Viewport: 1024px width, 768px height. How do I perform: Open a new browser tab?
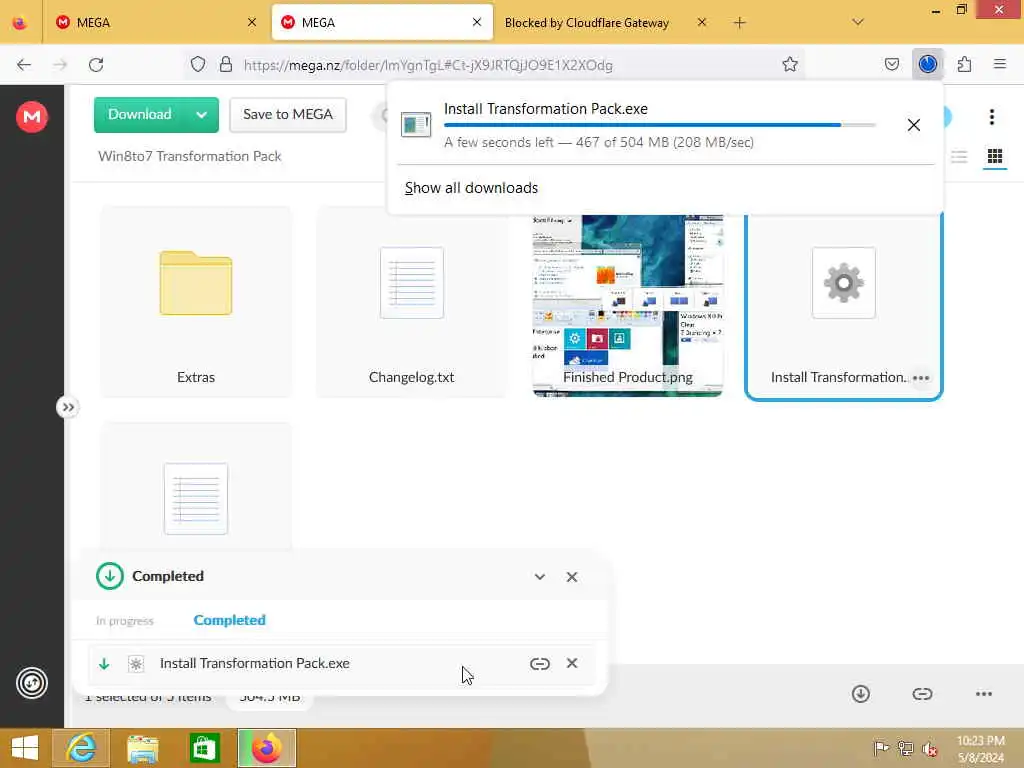[739, 23]
